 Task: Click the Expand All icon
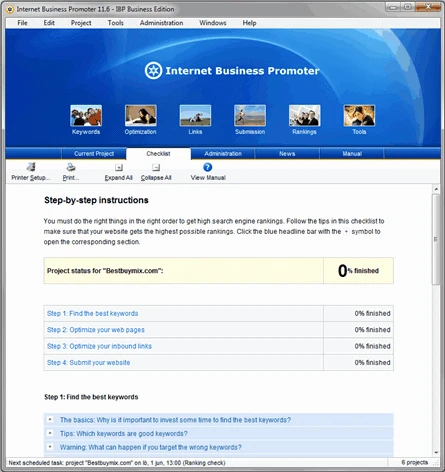click(x=119, y=167)
